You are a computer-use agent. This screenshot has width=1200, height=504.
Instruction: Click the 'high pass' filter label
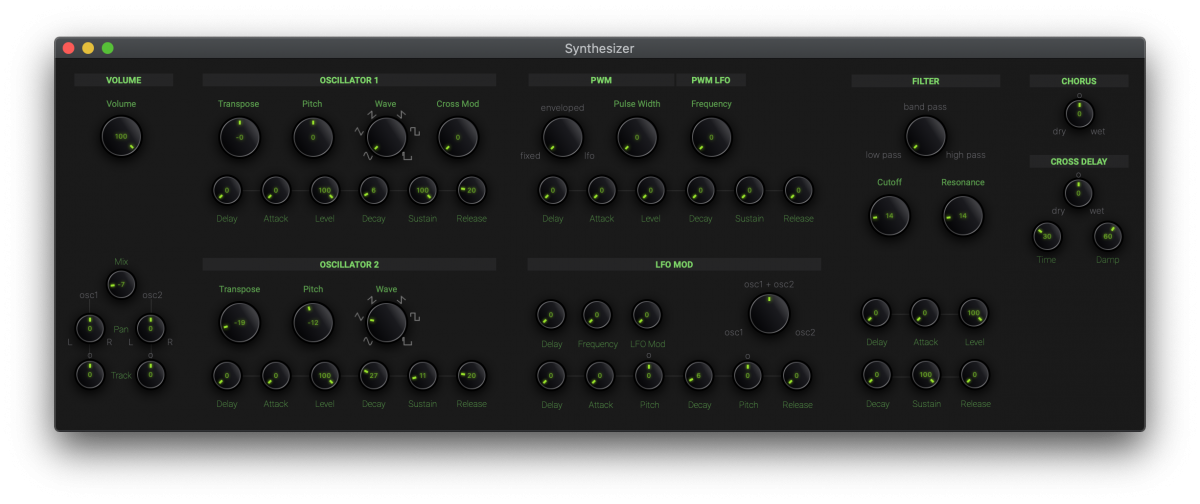[x=965, y=155]
